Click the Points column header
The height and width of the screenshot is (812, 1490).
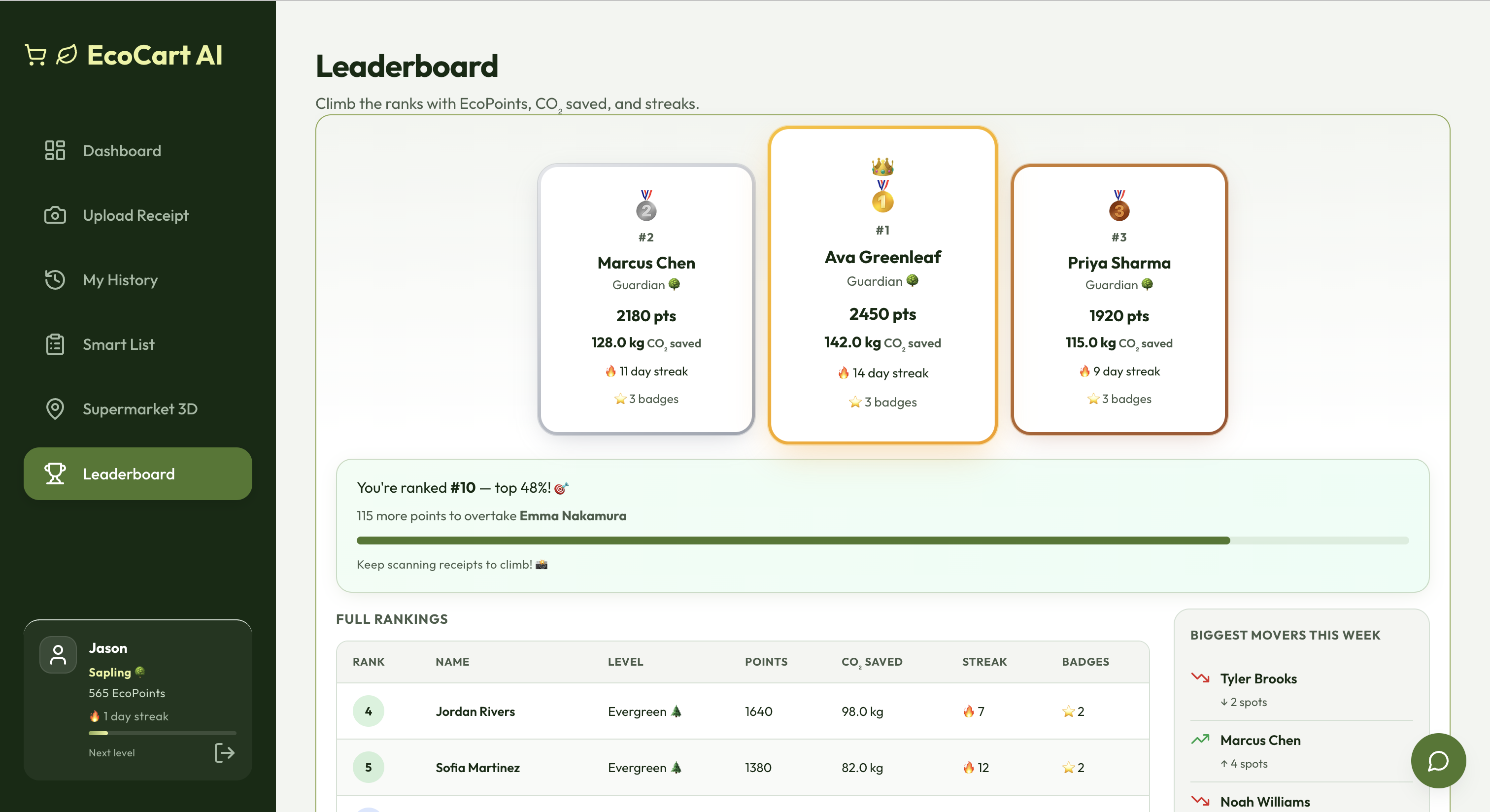click(766, 662)
